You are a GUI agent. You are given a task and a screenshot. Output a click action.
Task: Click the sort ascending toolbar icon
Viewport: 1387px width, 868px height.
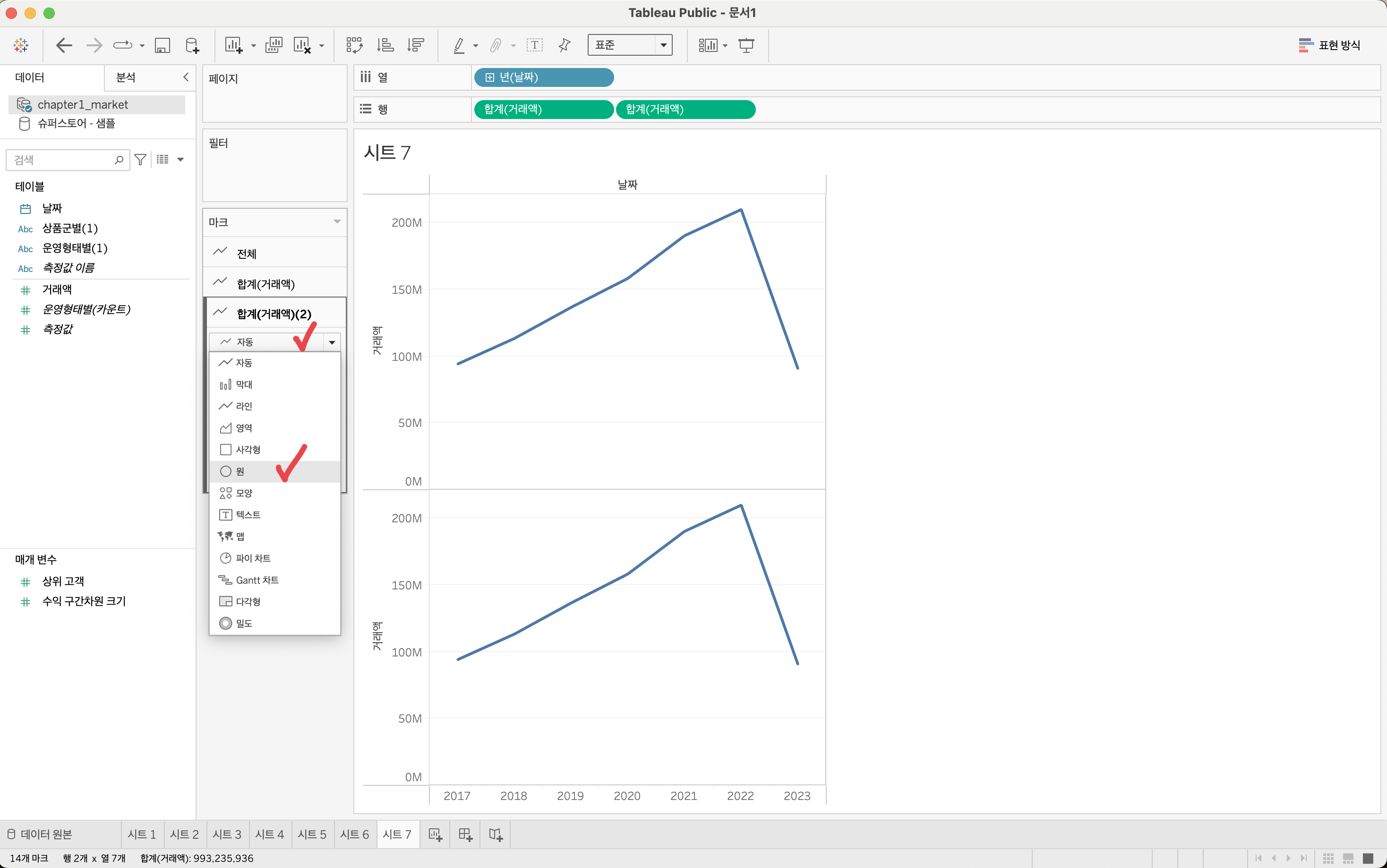[385, 45]
